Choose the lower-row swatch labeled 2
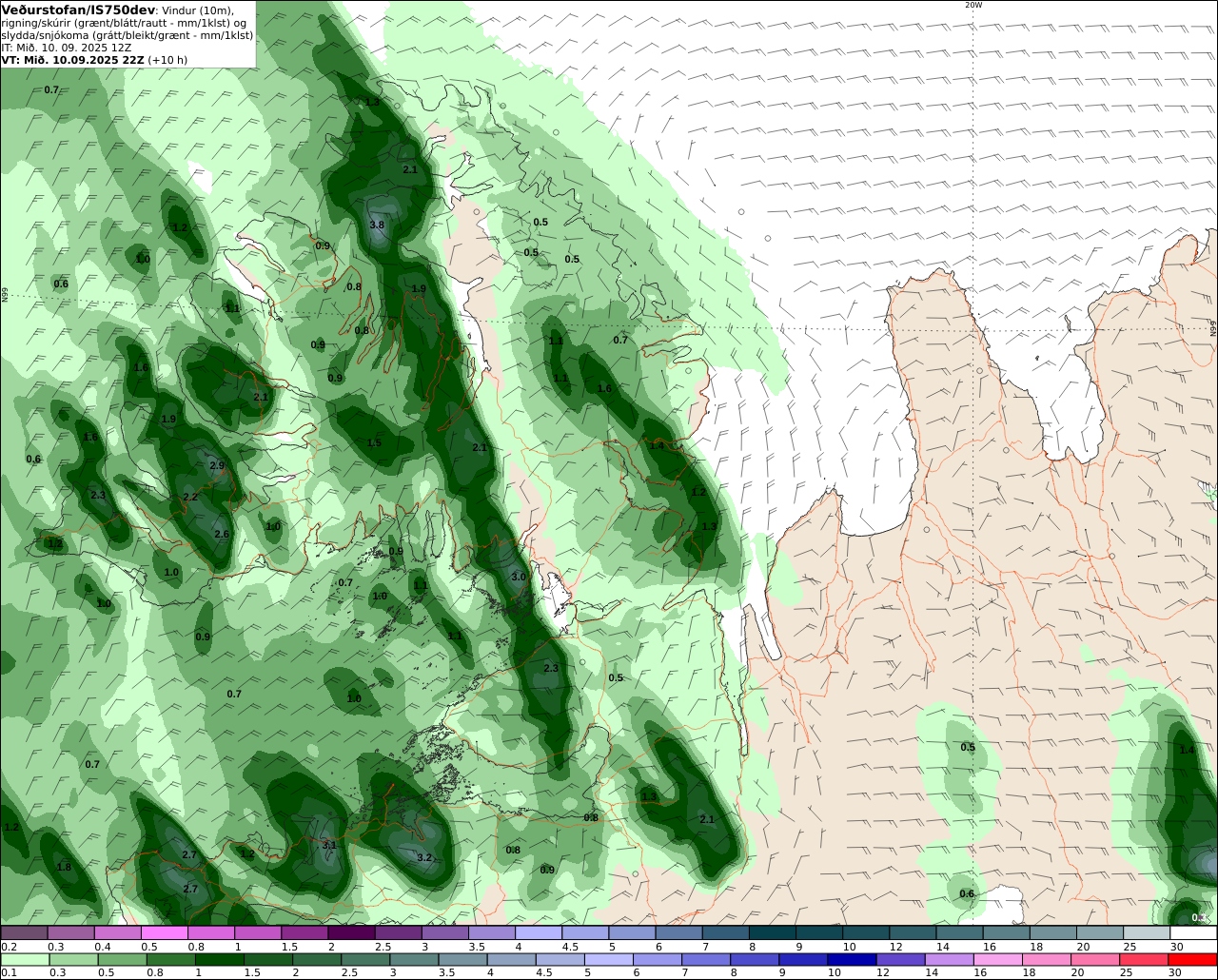Image resolution: width=1218 pixels, height=980 pixels. [x=317, y=959]
